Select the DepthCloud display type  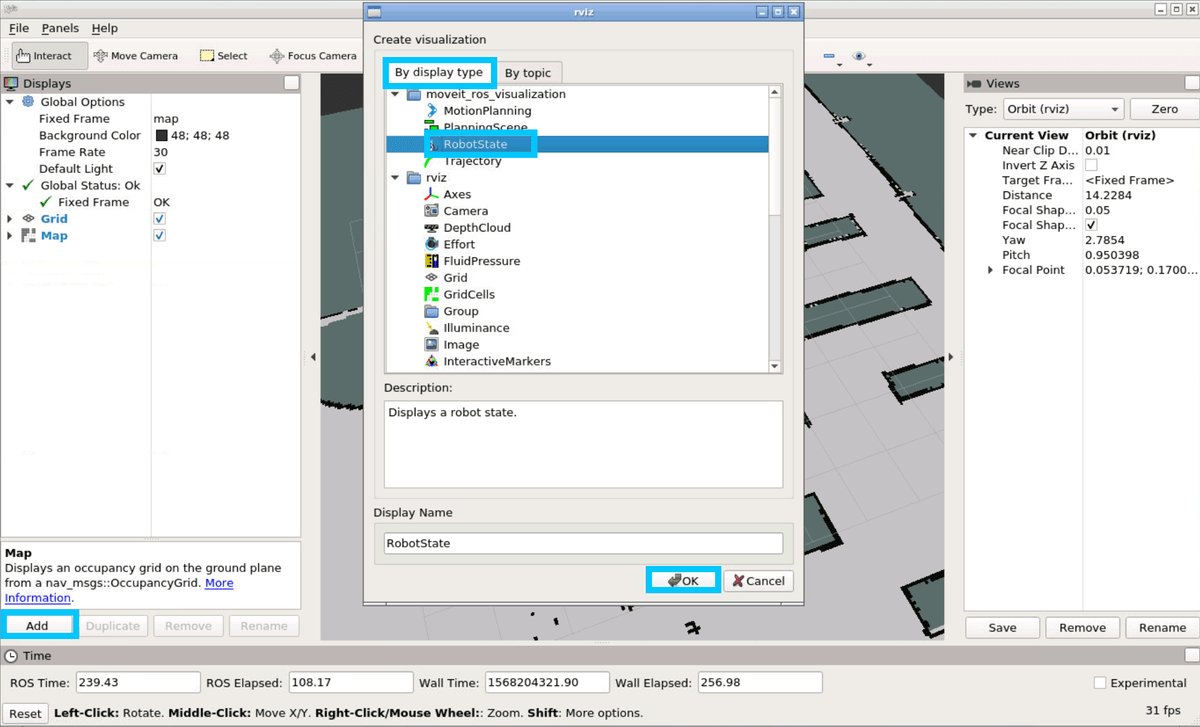(475, 227)
